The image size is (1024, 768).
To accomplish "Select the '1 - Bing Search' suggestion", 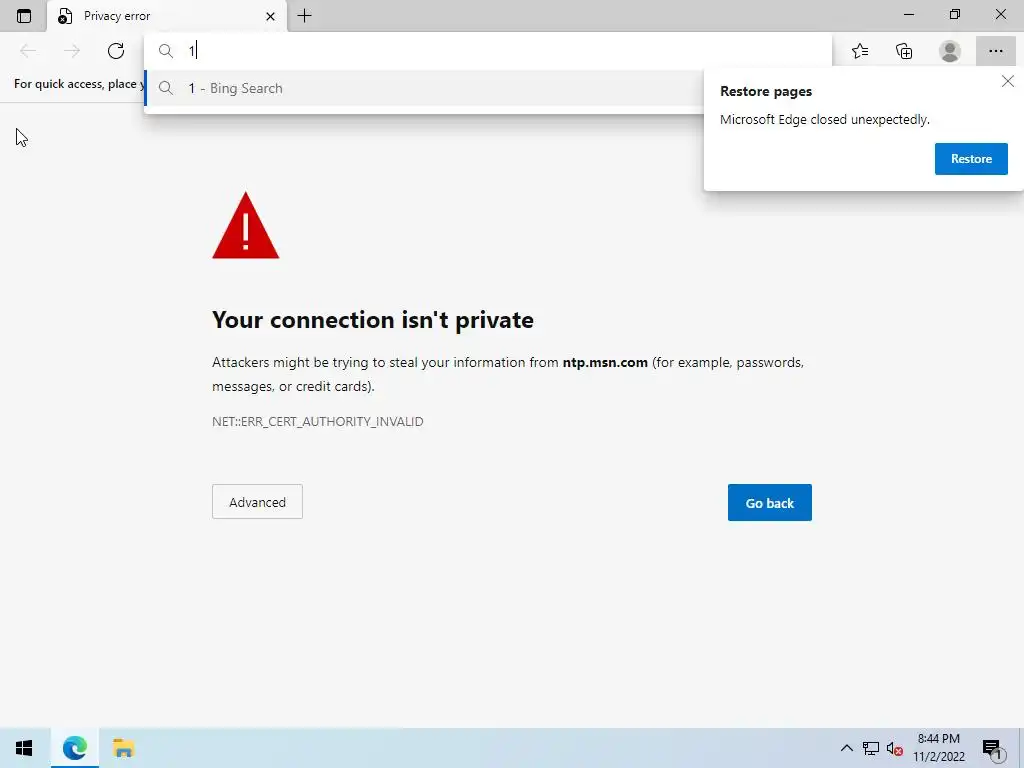I will [x=424, y=88].
